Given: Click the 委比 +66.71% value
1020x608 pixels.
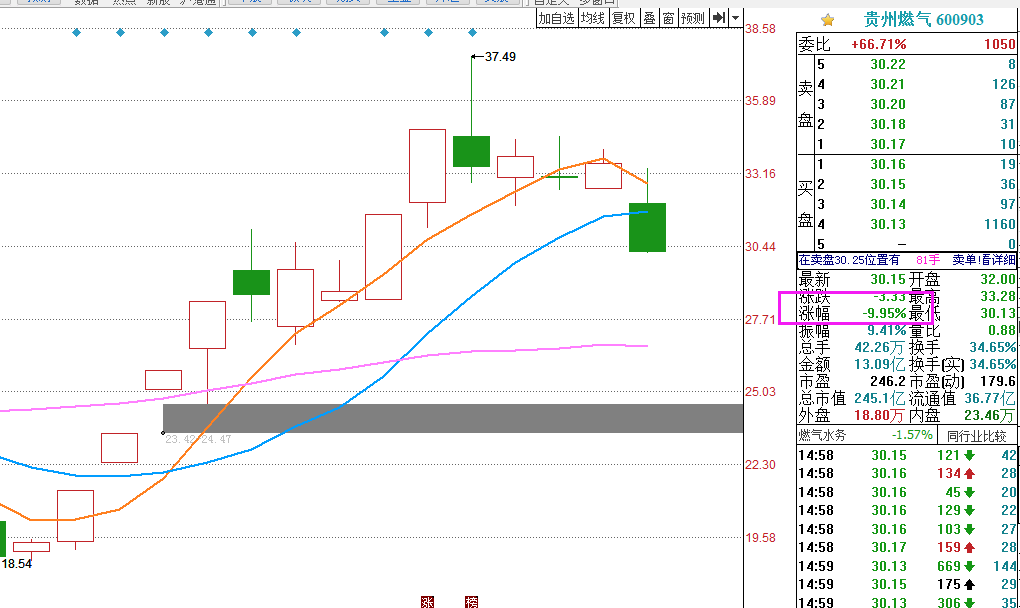Looking at the screenshot, I should pyautogui.click(x=878, y=44).
